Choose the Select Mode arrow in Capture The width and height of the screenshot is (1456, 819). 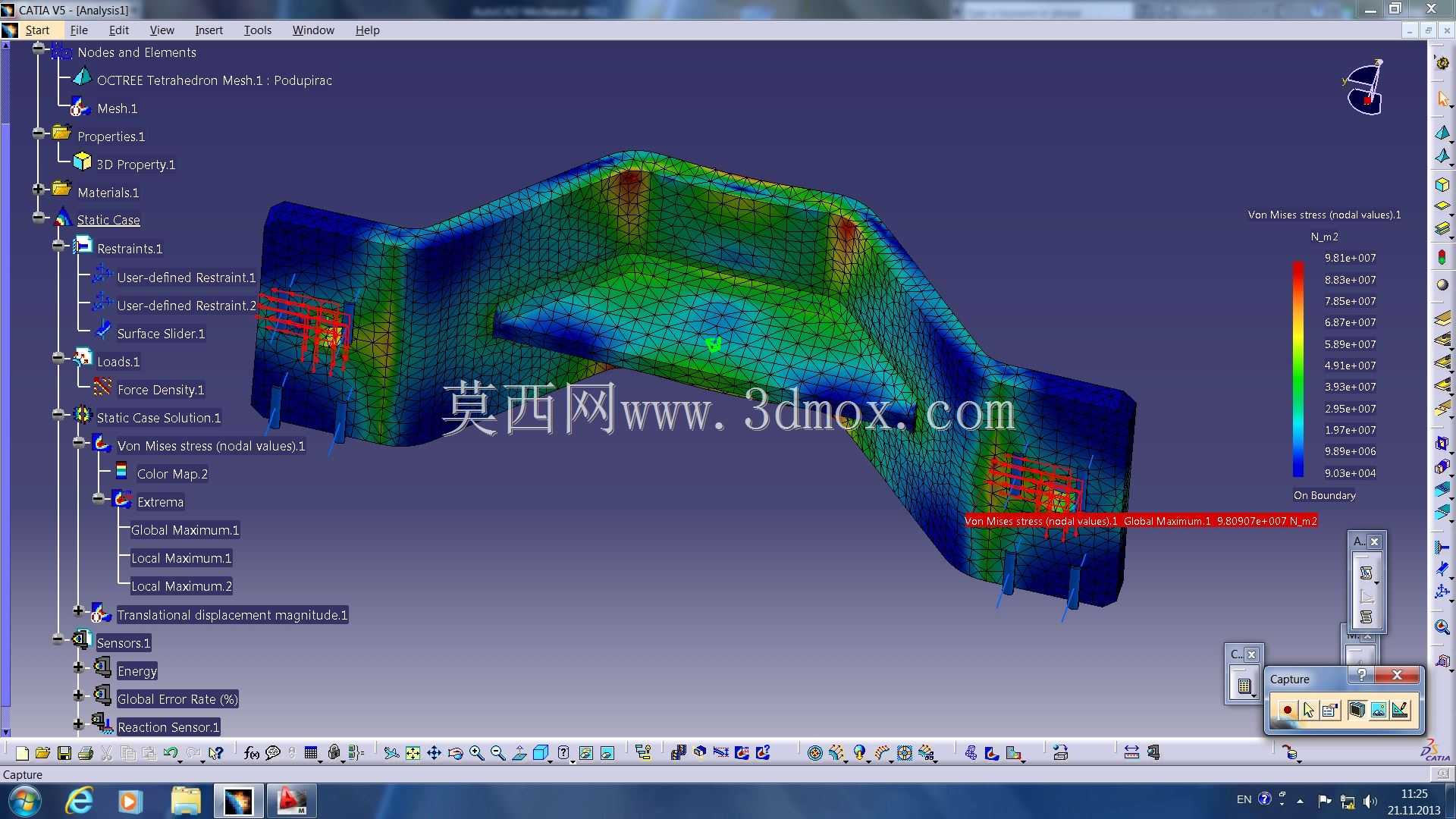click(x=1308, y=711)
